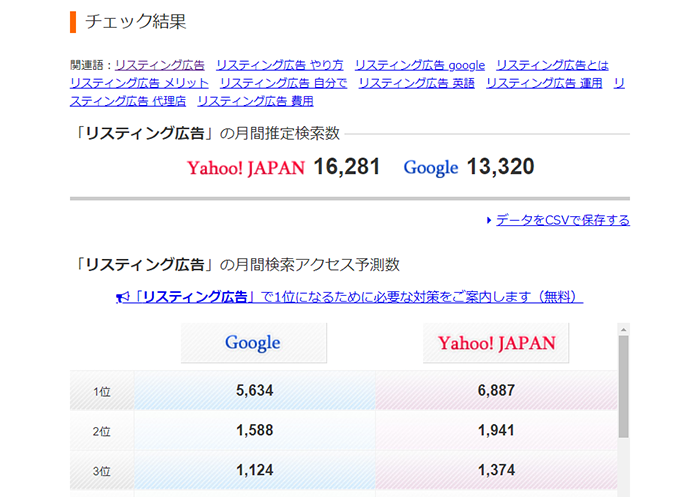Click the 1位 row label
Viewport: 700px width, 497px height.
(x=102, y=392)
